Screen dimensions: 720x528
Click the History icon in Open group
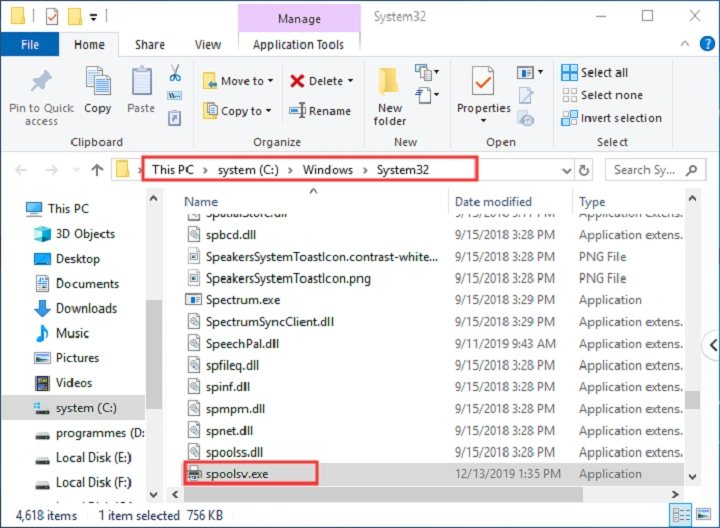click(526, 118)
